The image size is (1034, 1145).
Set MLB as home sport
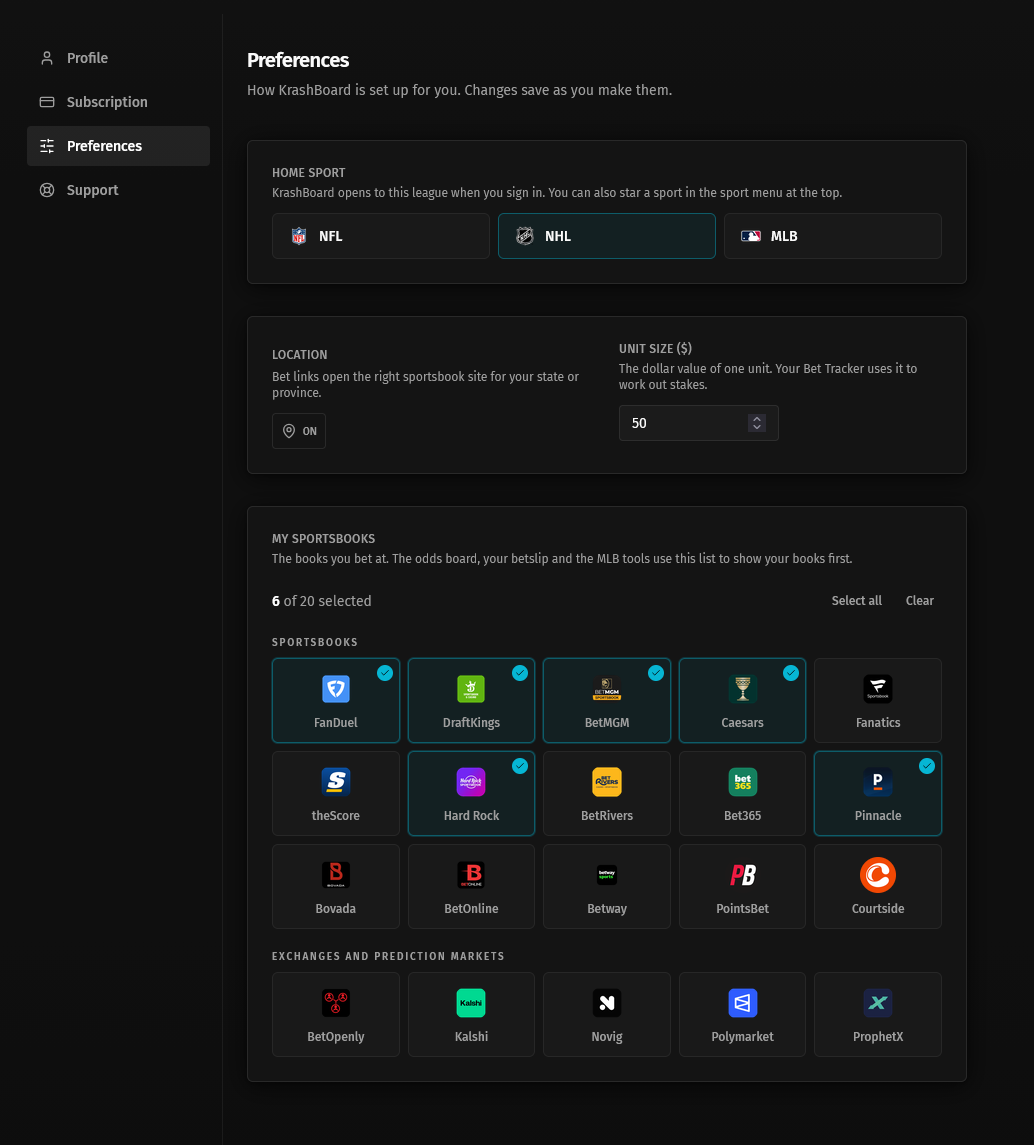(832, 236)
